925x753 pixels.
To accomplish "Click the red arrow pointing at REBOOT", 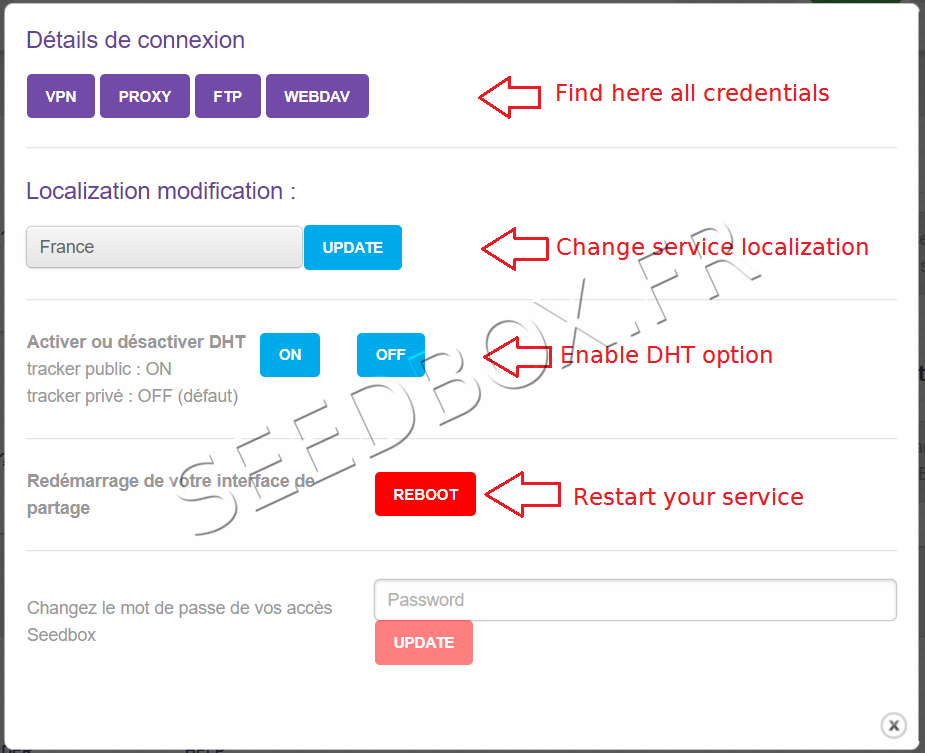I will point(521,495).
